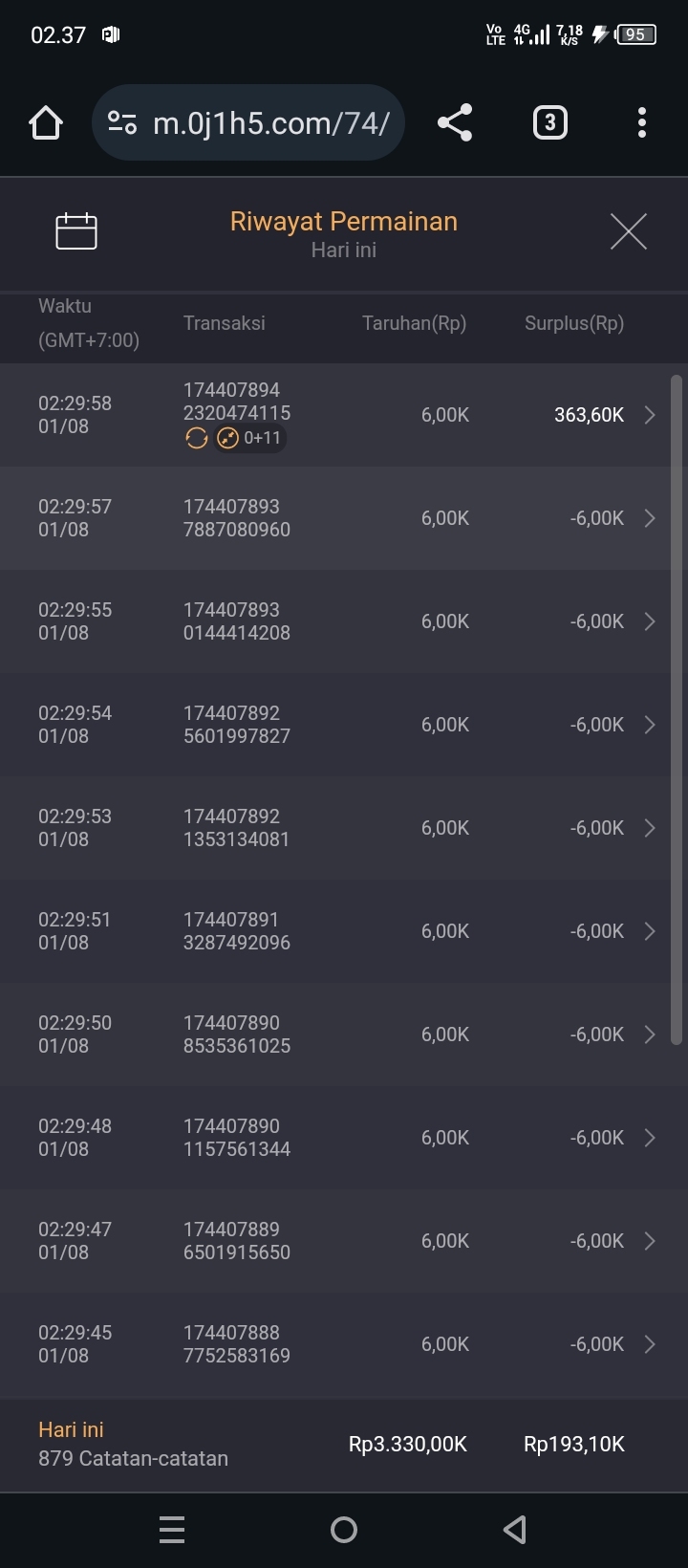The height and width of the screenshot is (1568, 688).
Task: Open the browser three-dot menu
Action: point(642,122)
